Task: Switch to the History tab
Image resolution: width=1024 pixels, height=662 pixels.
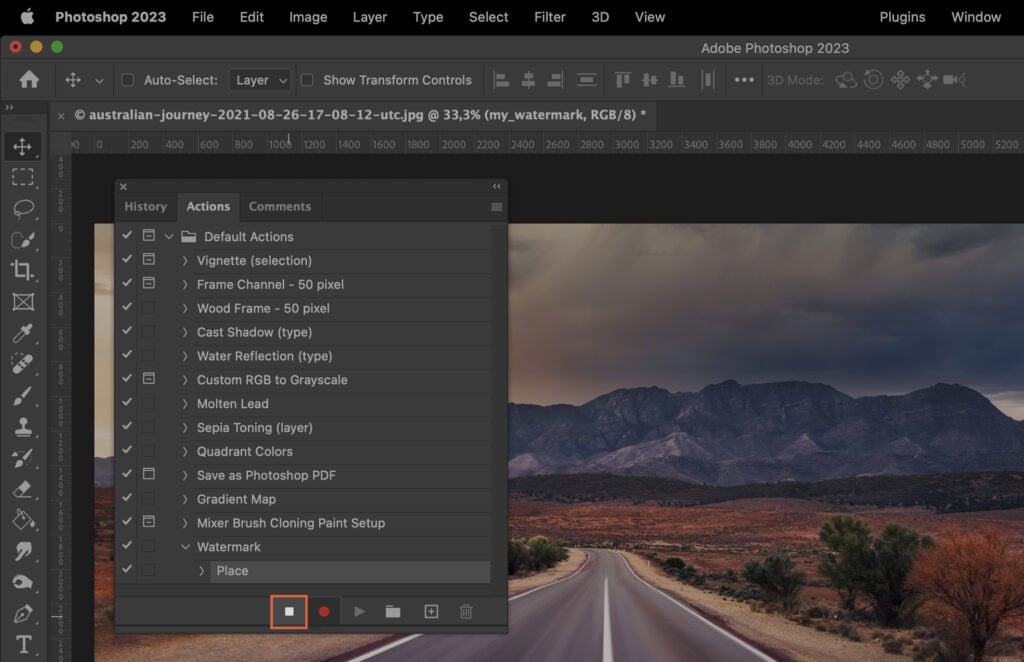Action: tap(146, 206)
